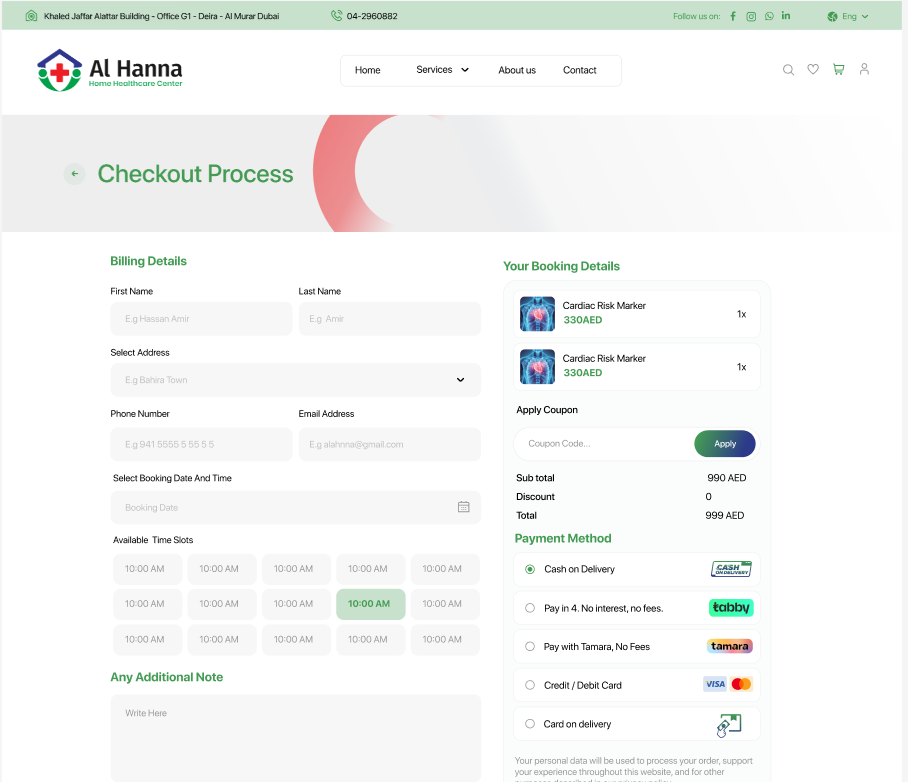The height and width of the screenshot is (782, 908).
Task: Open the LinkedIn icon in top bar
Action: coord(786,16)
